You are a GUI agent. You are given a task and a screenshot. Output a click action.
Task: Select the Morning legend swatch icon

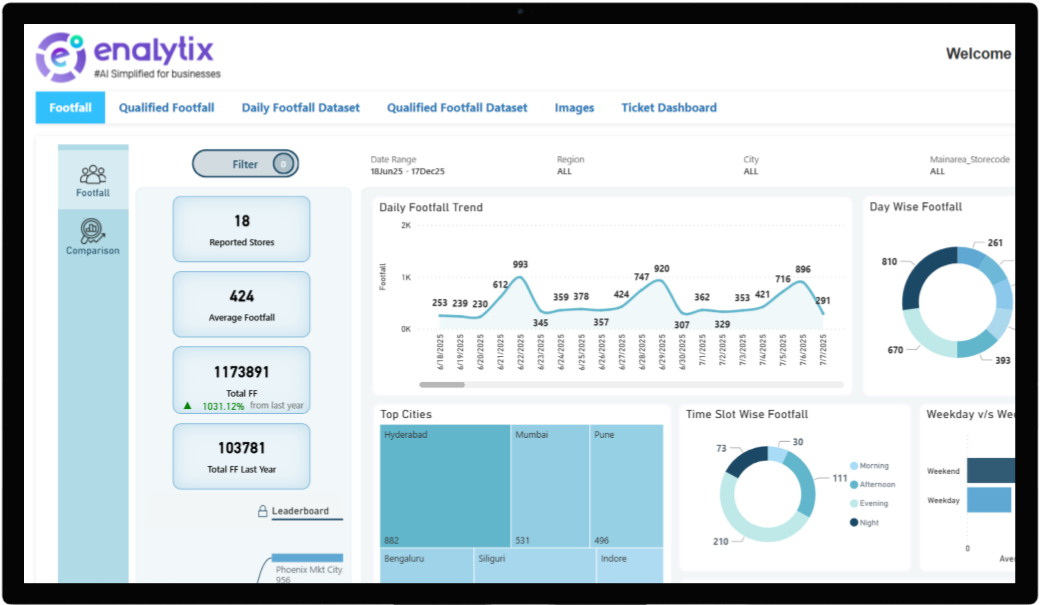[854, 465]
